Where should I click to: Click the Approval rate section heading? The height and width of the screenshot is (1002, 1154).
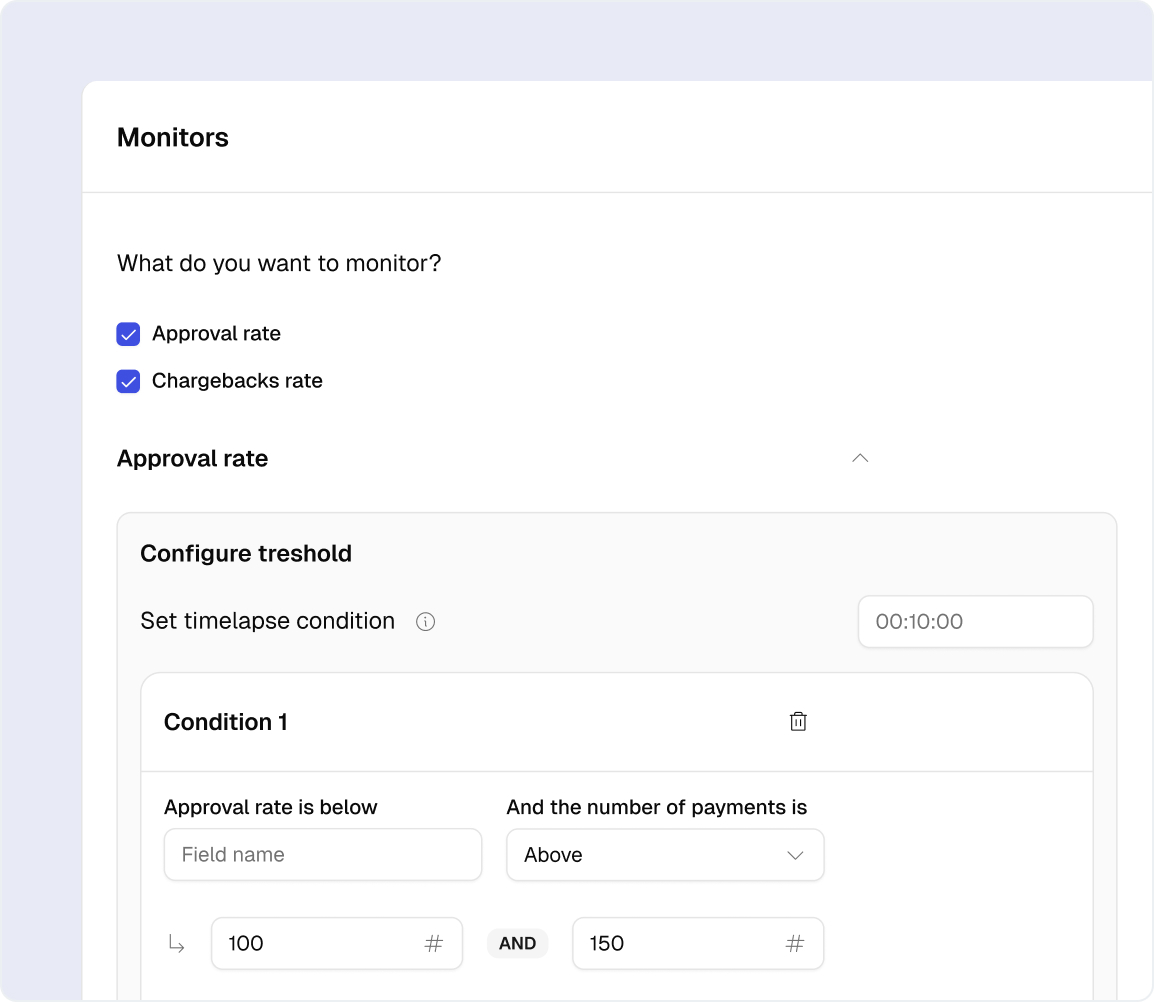pyautogui.click(x=193, y=459)
